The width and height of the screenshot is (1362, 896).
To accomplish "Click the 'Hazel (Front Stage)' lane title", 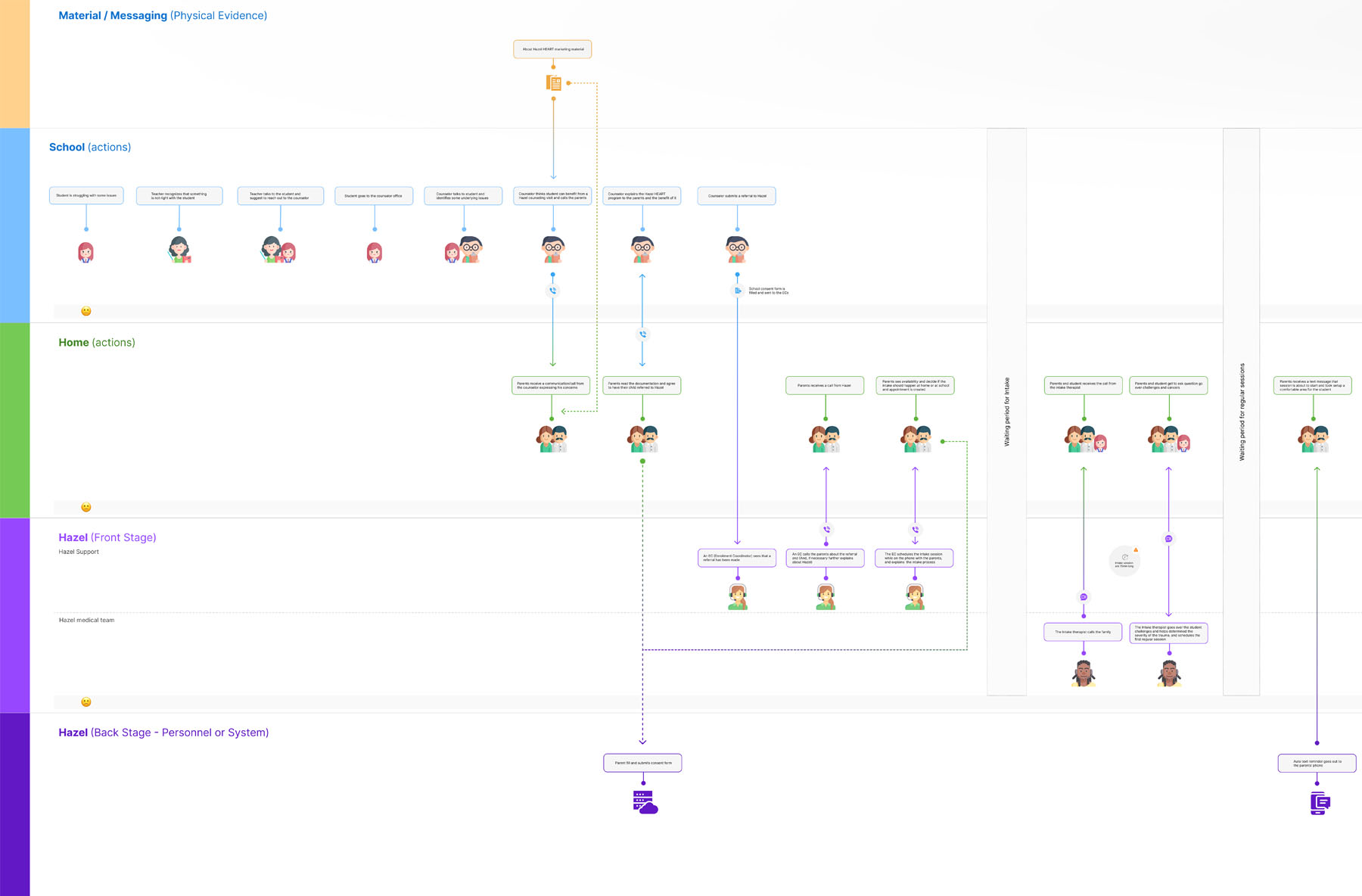I will pos(107,537).
